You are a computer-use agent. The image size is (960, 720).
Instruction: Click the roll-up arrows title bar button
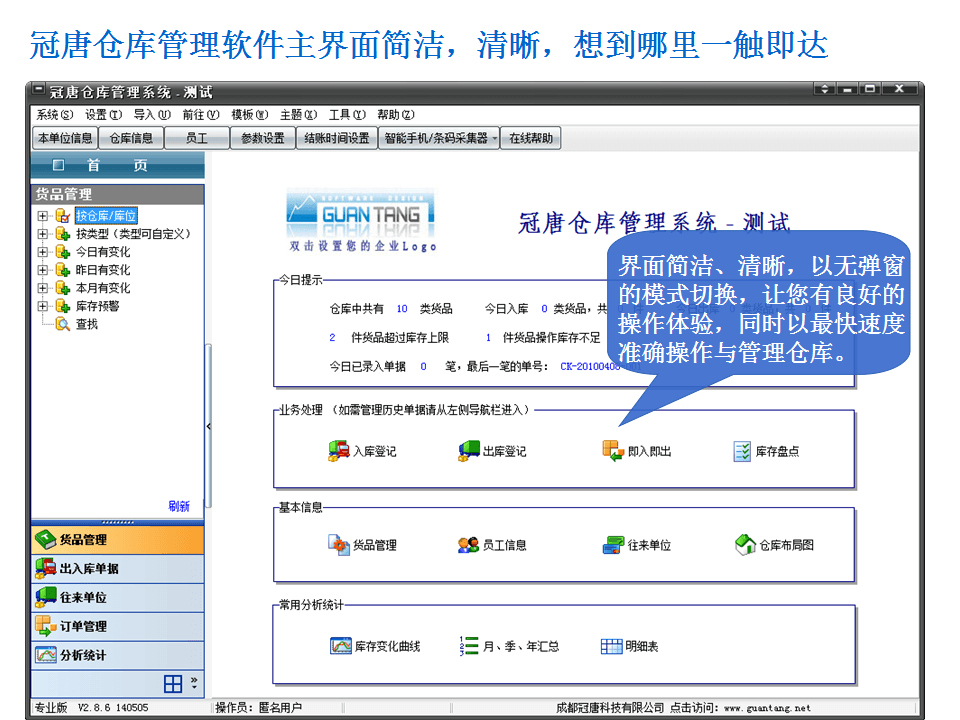824,89
